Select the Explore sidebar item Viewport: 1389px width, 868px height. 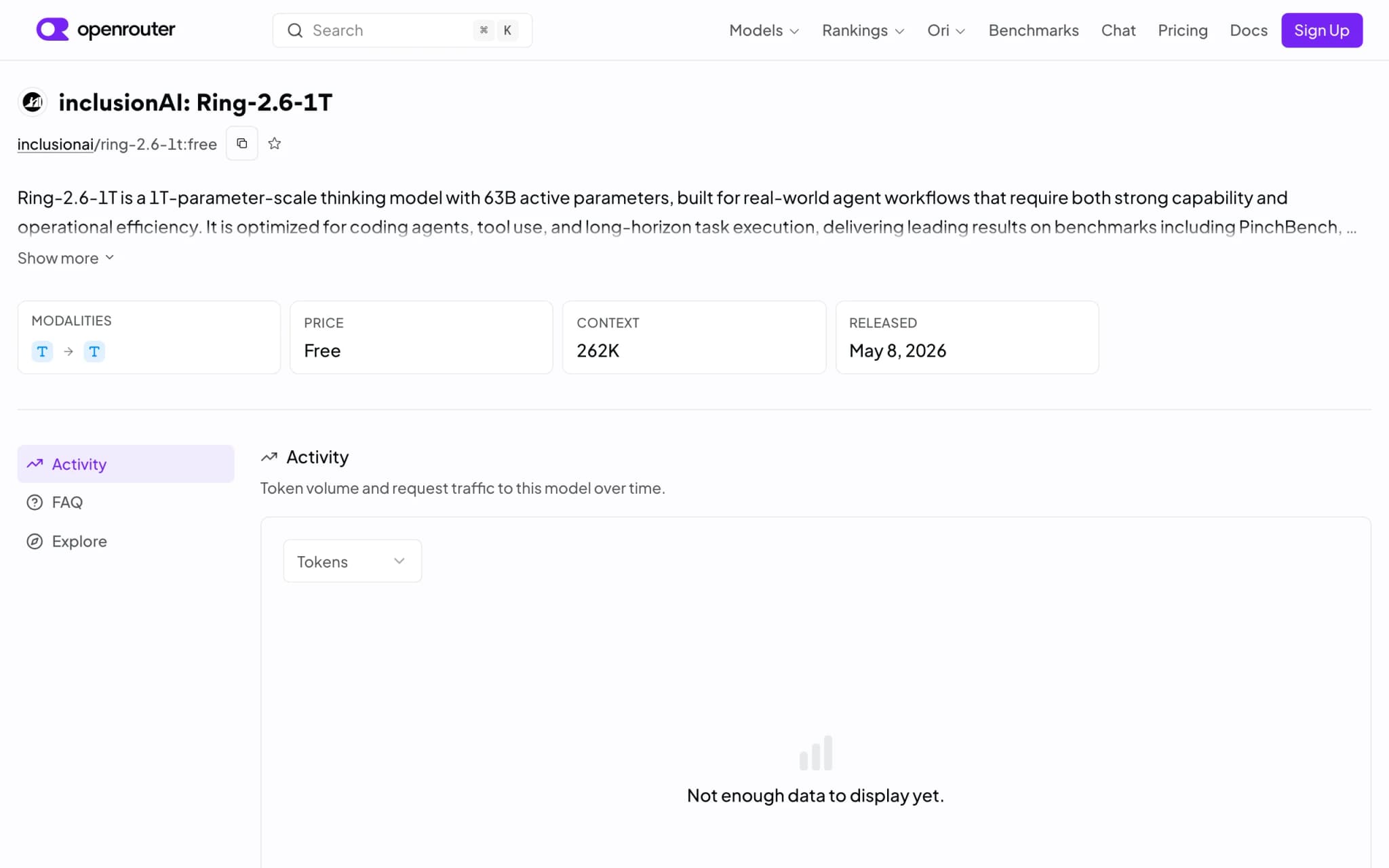pos(126,541)
